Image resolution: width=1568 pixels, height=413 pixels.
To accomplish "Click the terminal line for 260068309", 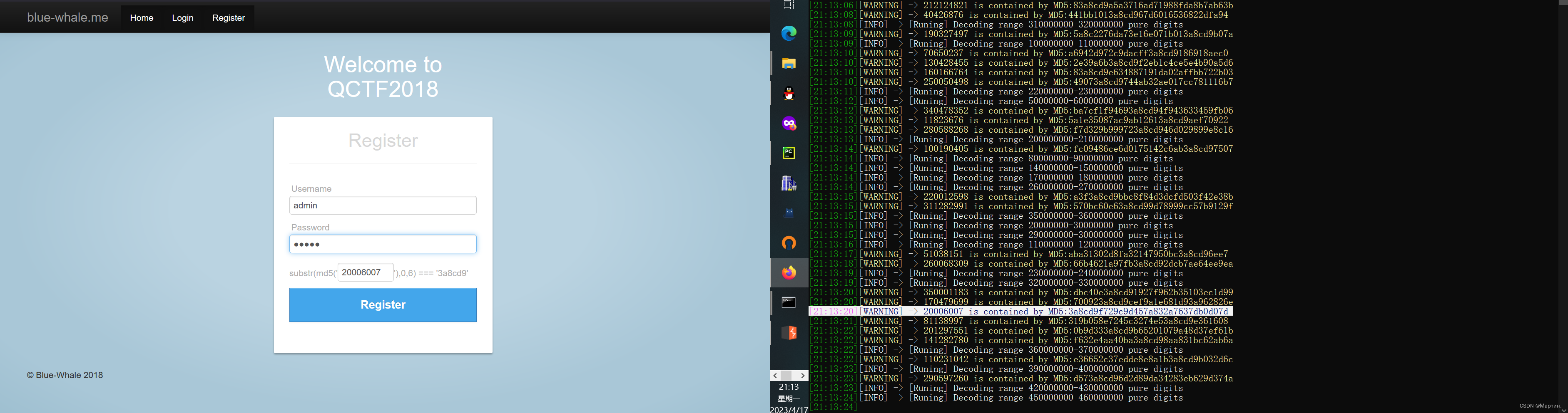I will 1021,263.
